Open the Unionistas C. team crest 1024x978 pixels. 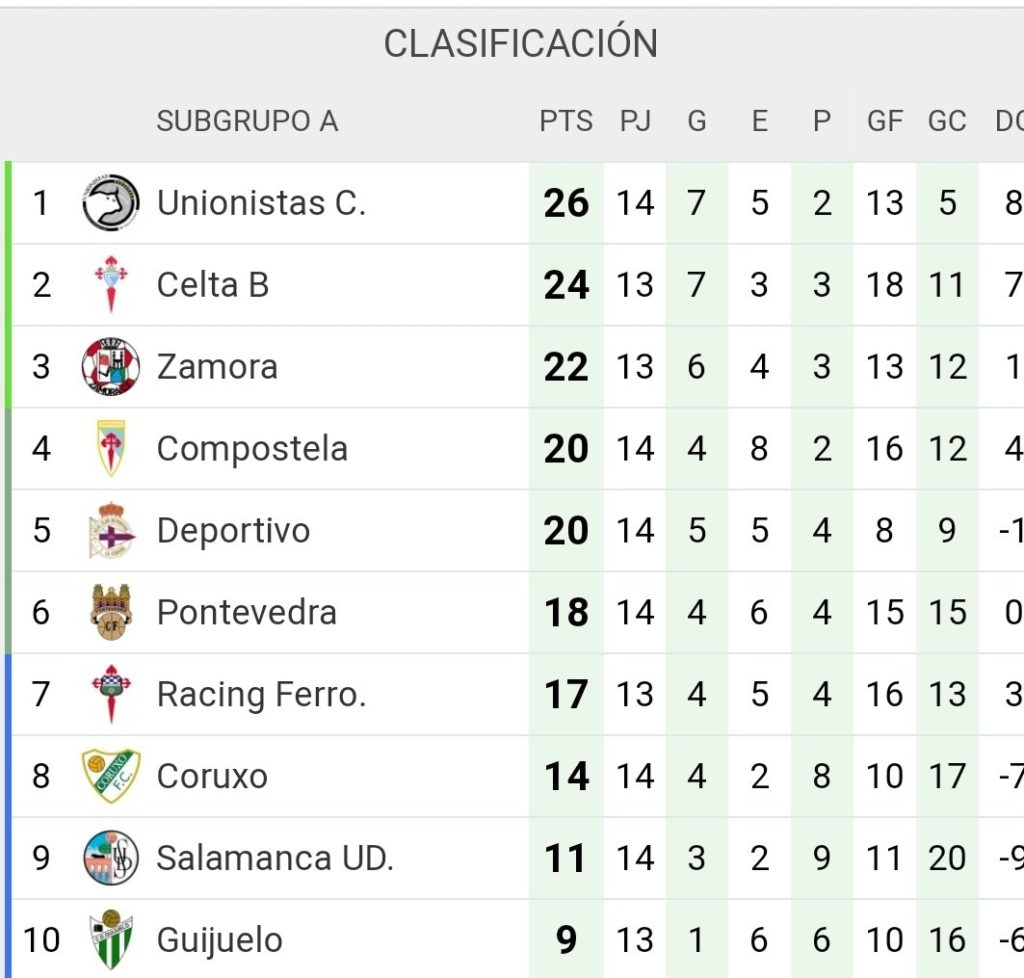(110, 202)
